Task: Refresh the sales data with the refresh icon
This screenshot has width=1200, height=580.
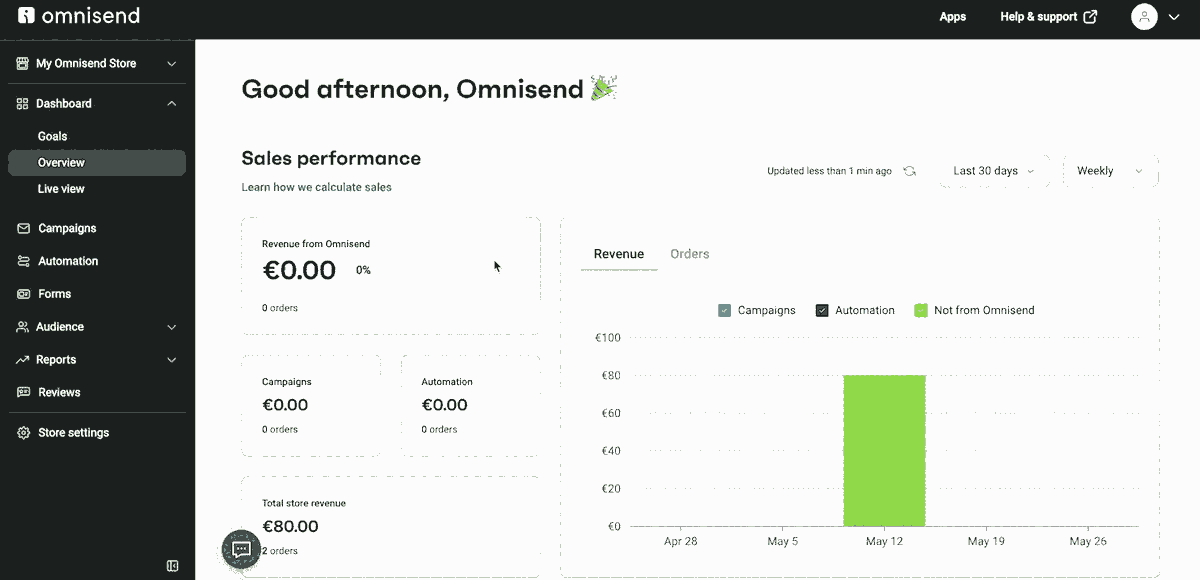Action: pos(909,170)
